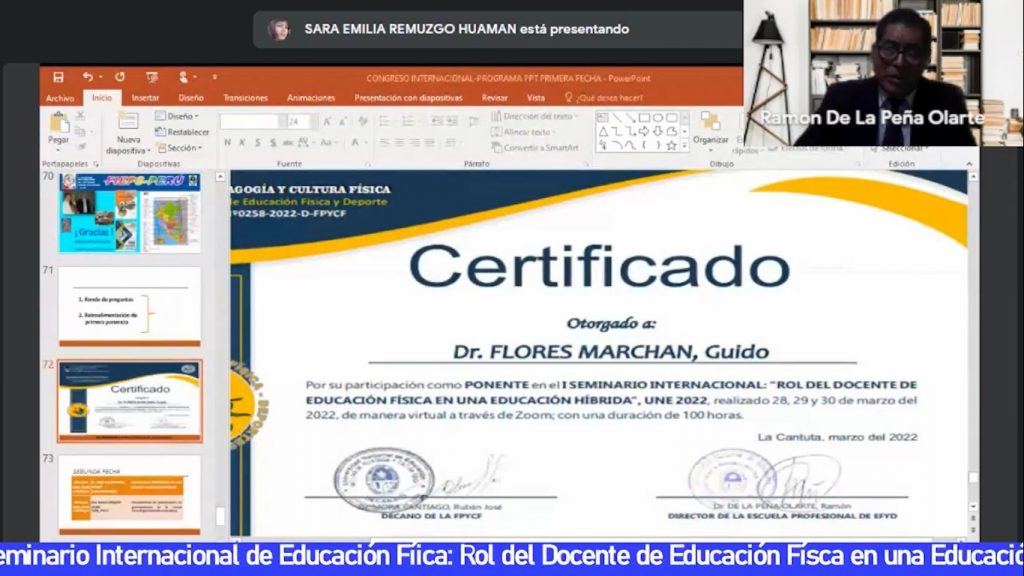Screen dimensions: 1024x576
Task: Toggle bold (N) formatting
Action: [227, 142]
